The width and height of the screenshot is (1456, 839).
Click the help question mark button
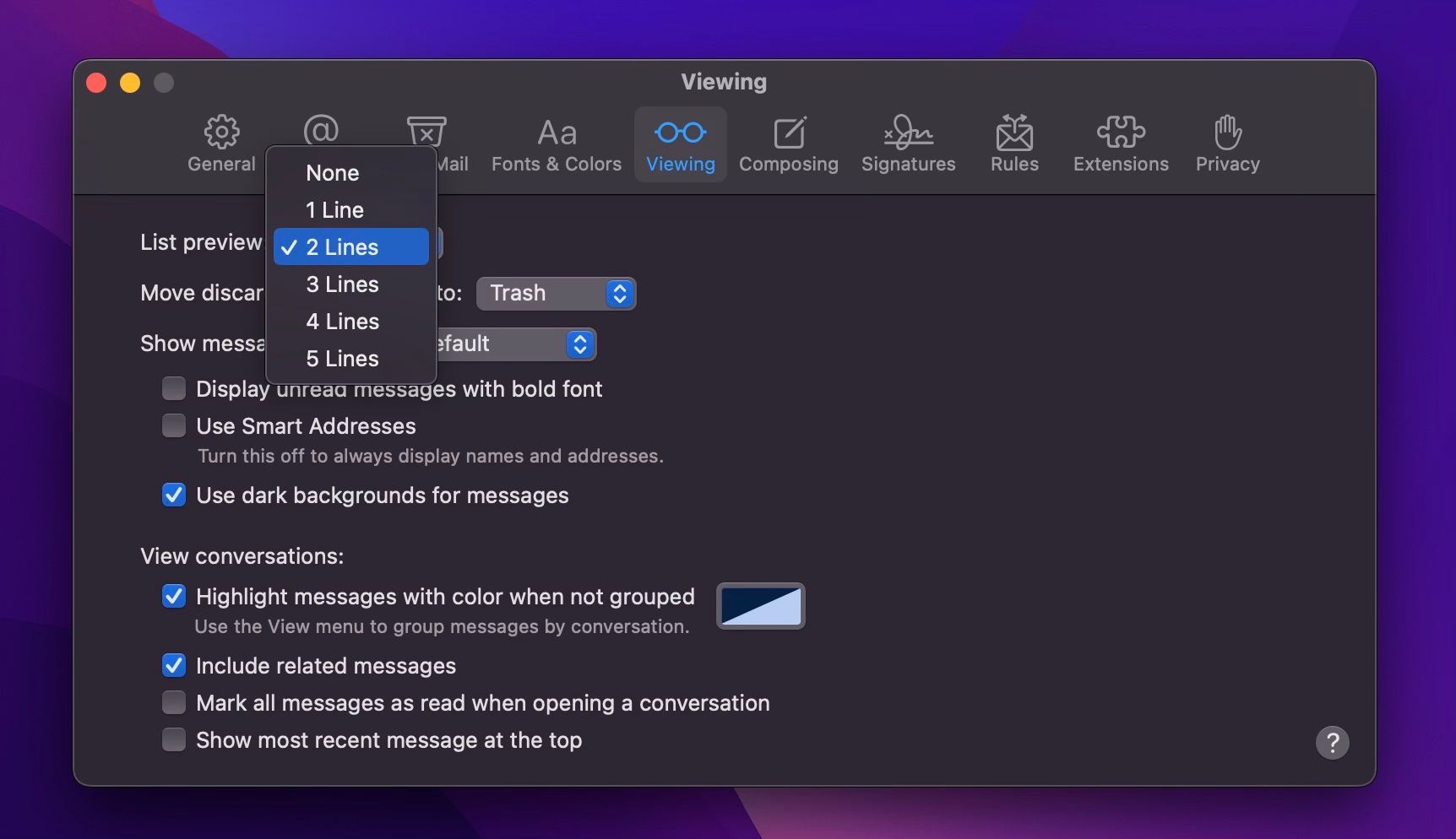pos(1333,743)
